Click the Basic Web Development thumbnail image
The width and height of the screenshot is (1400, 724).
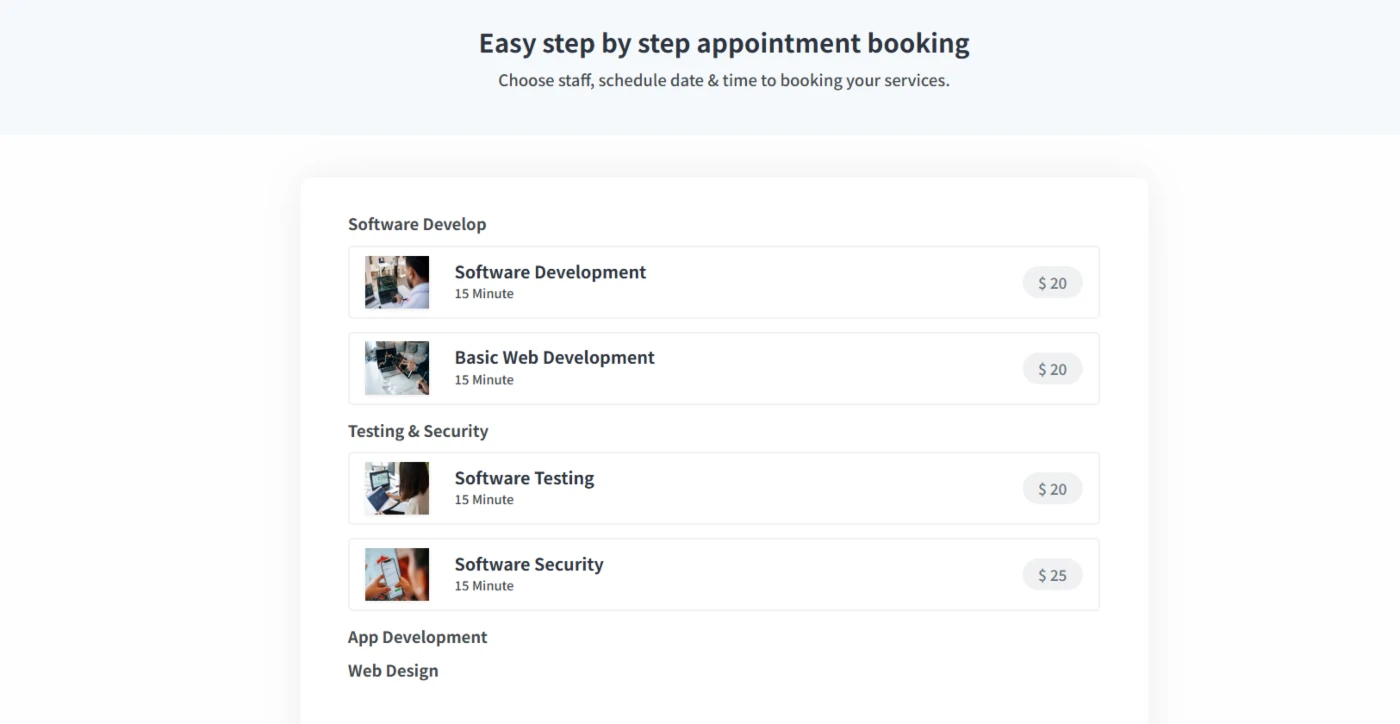(397, 368)
